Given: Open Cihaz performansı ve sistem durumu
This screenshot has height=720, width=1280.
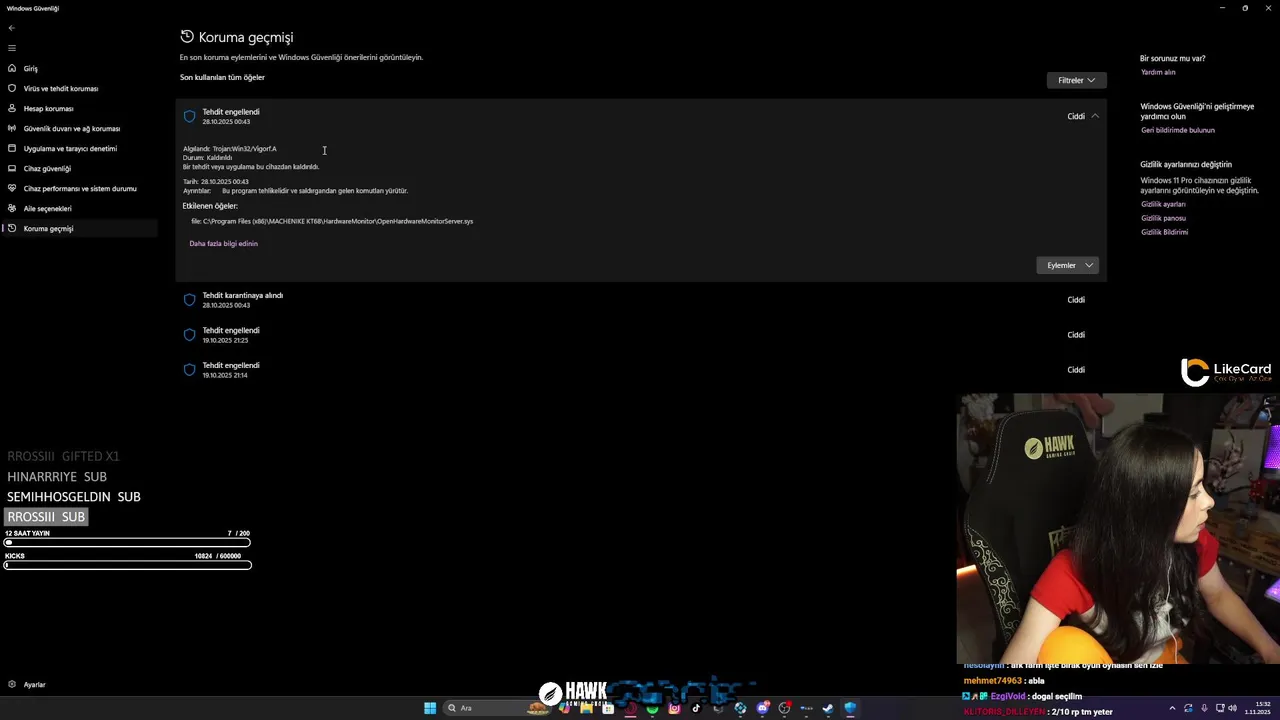Looking at the screenshot, I should (80, 189).
